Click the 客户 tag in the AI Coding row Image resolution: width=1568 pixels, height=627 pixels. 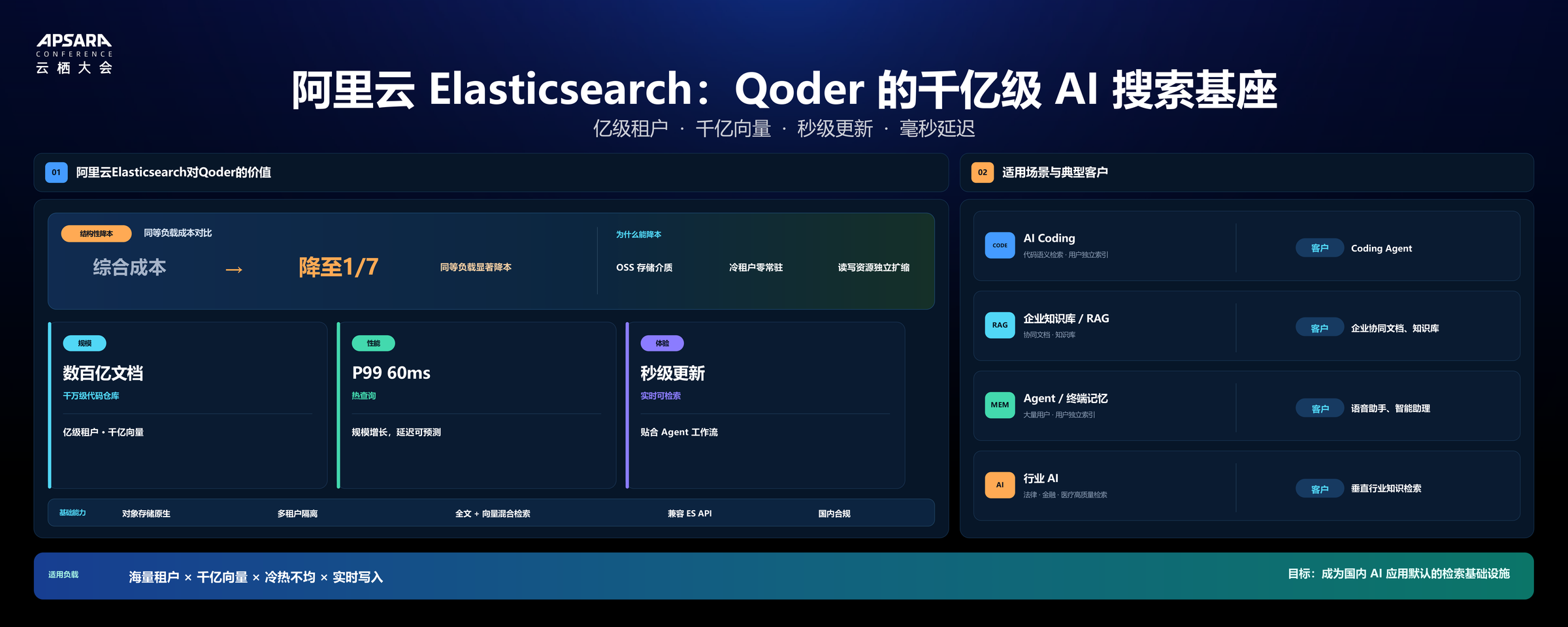[1320, 248]
